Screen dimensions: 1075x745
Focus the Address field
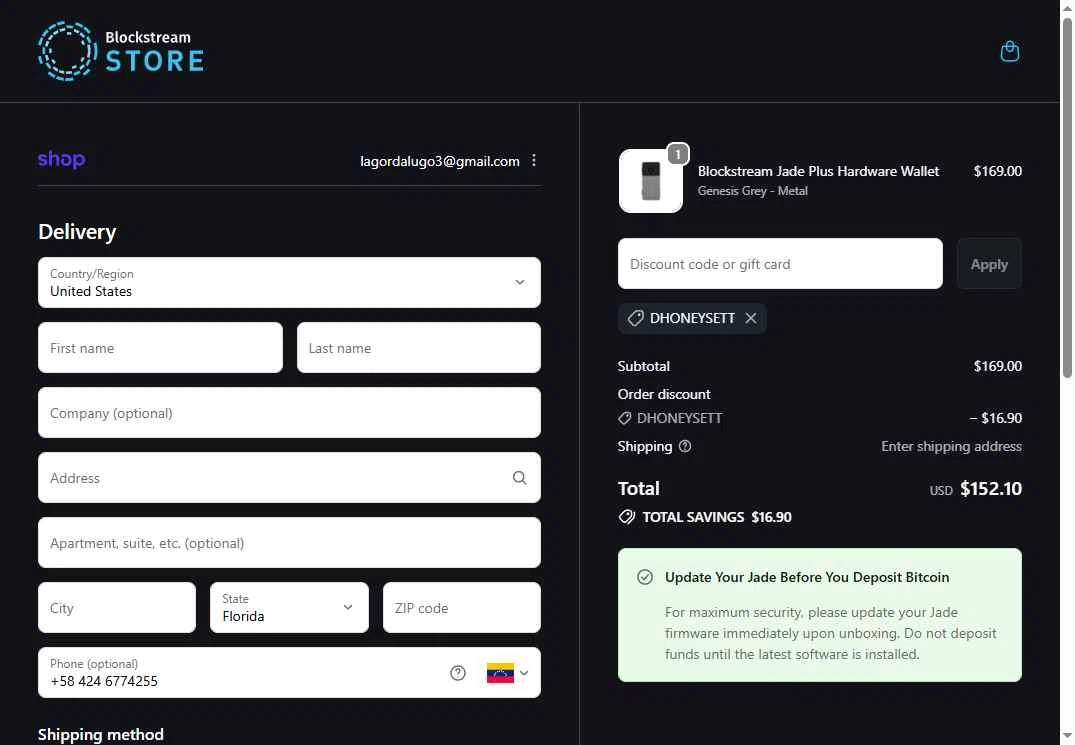pos(289,478)
